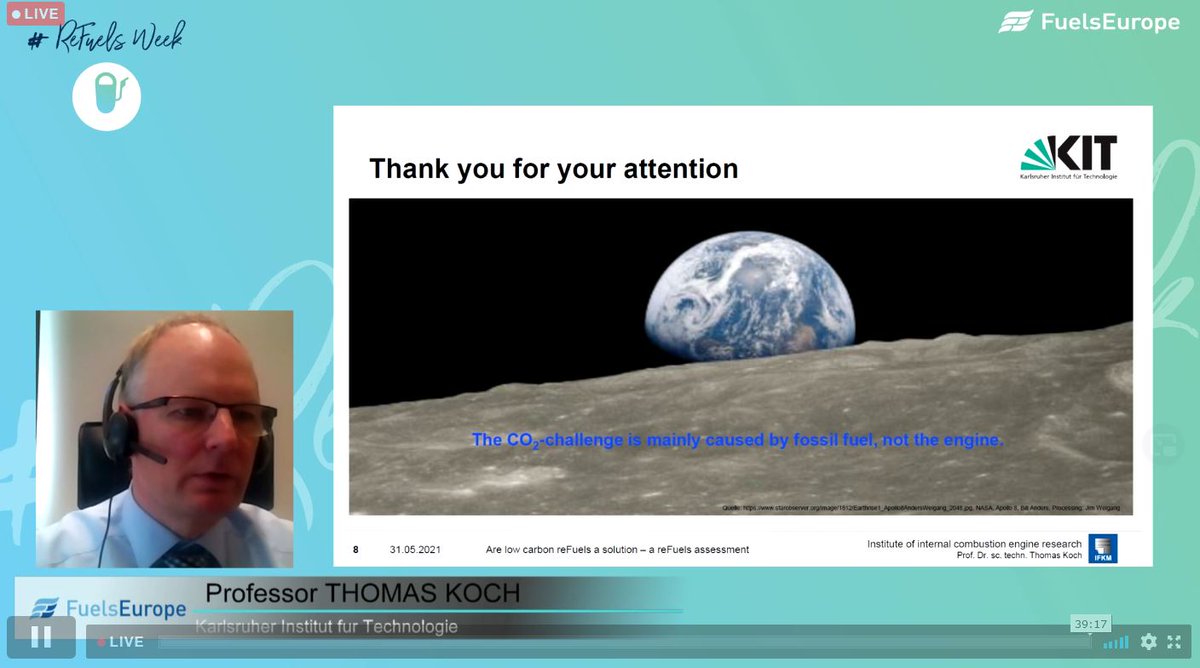Click the red LIVE badge at top
Screen dimensions: 1200x668
coord(36,14)
